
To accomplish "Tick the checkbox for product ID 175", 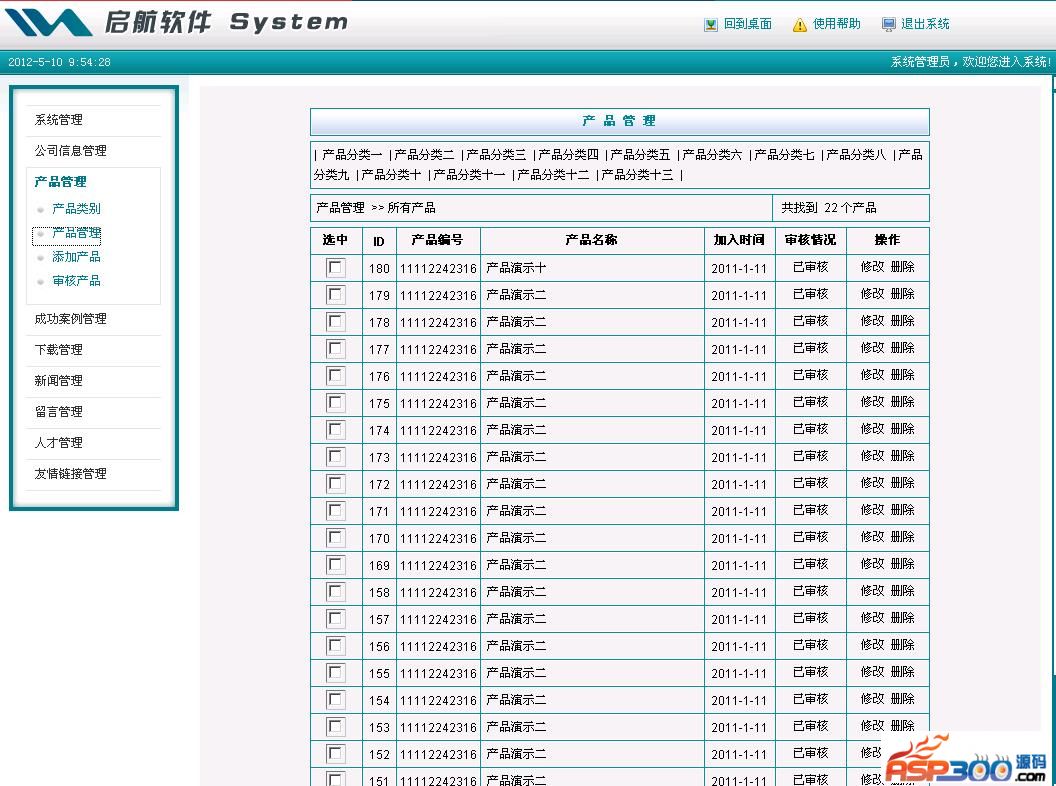I will click(336, 403).
